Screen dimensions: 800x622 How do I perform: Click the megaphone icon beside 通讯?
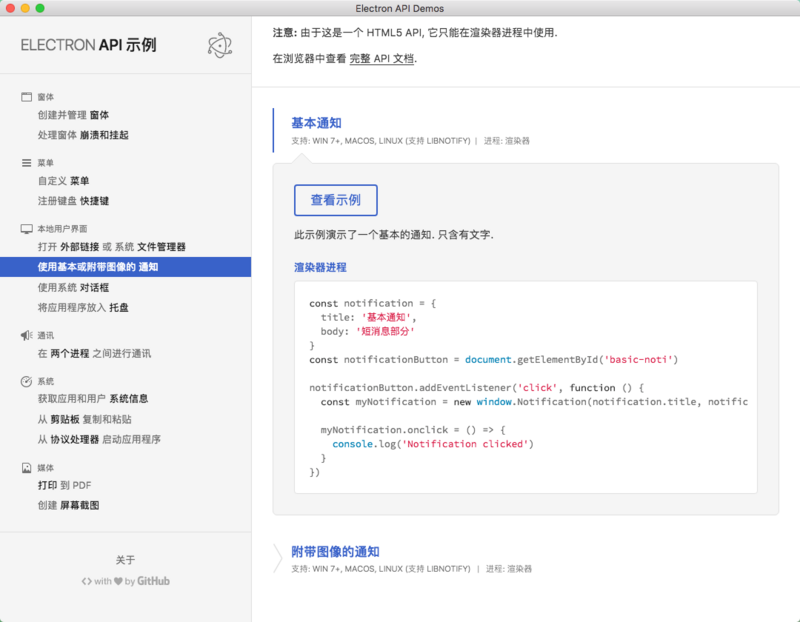pyautogui.click(x=27, y=335)
